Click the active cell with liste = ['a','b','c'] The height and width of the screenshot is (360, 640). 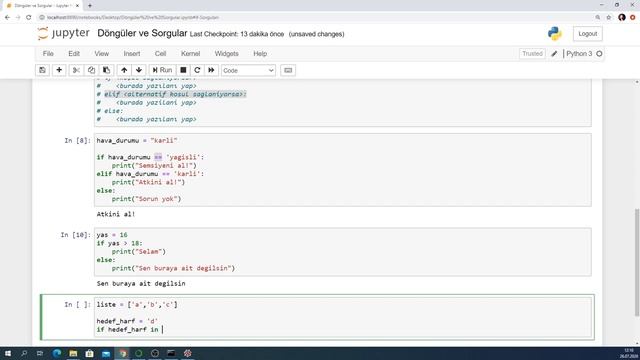(x=342, y=317)
